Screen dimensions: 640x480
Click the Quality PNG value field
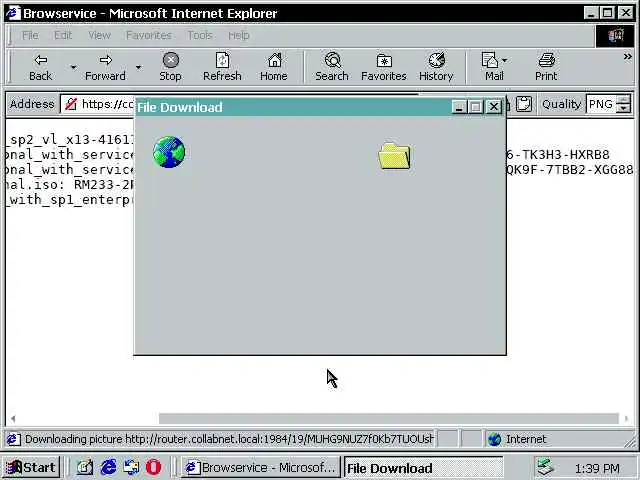coord(601,104)
